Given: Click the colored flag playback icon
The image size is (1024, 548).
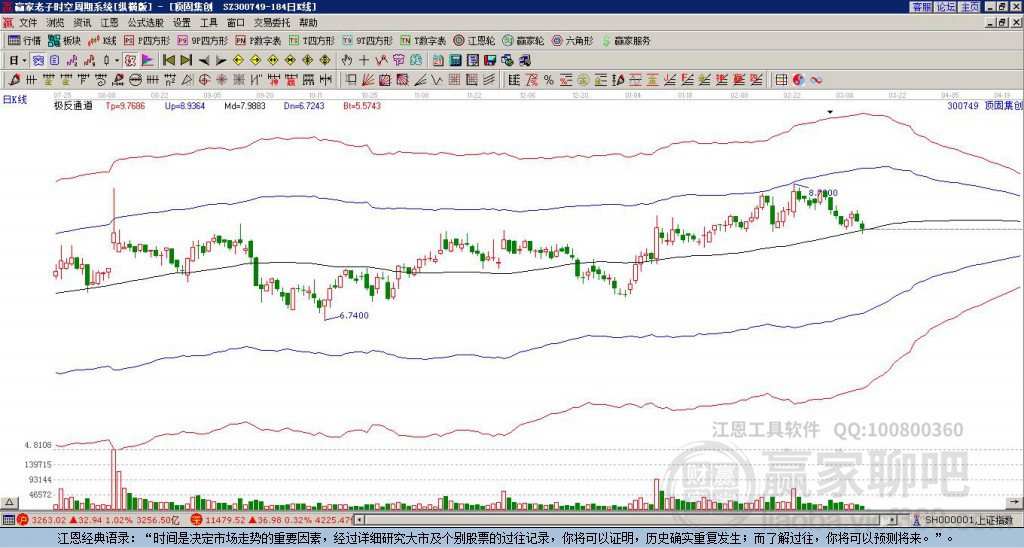Looking at the screenshot, I should click(x=148, y=61).
